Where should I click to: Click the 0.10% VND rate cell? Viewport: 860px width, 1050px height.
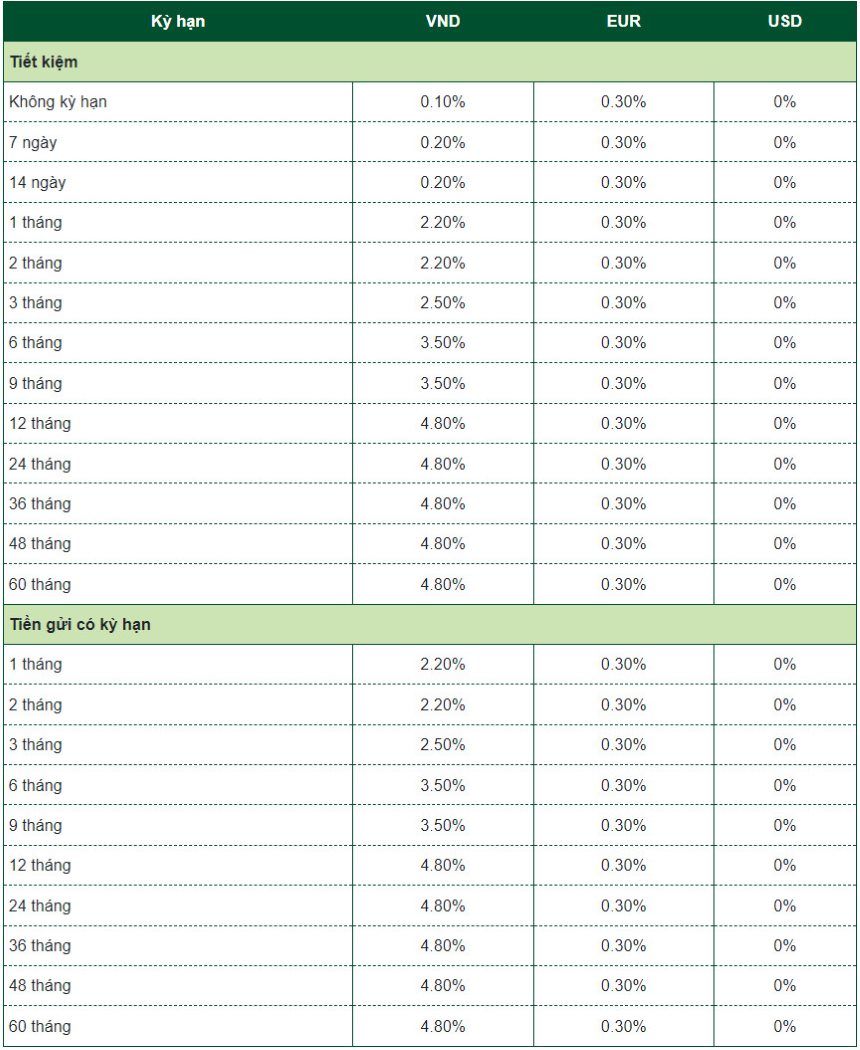point(443,102)
